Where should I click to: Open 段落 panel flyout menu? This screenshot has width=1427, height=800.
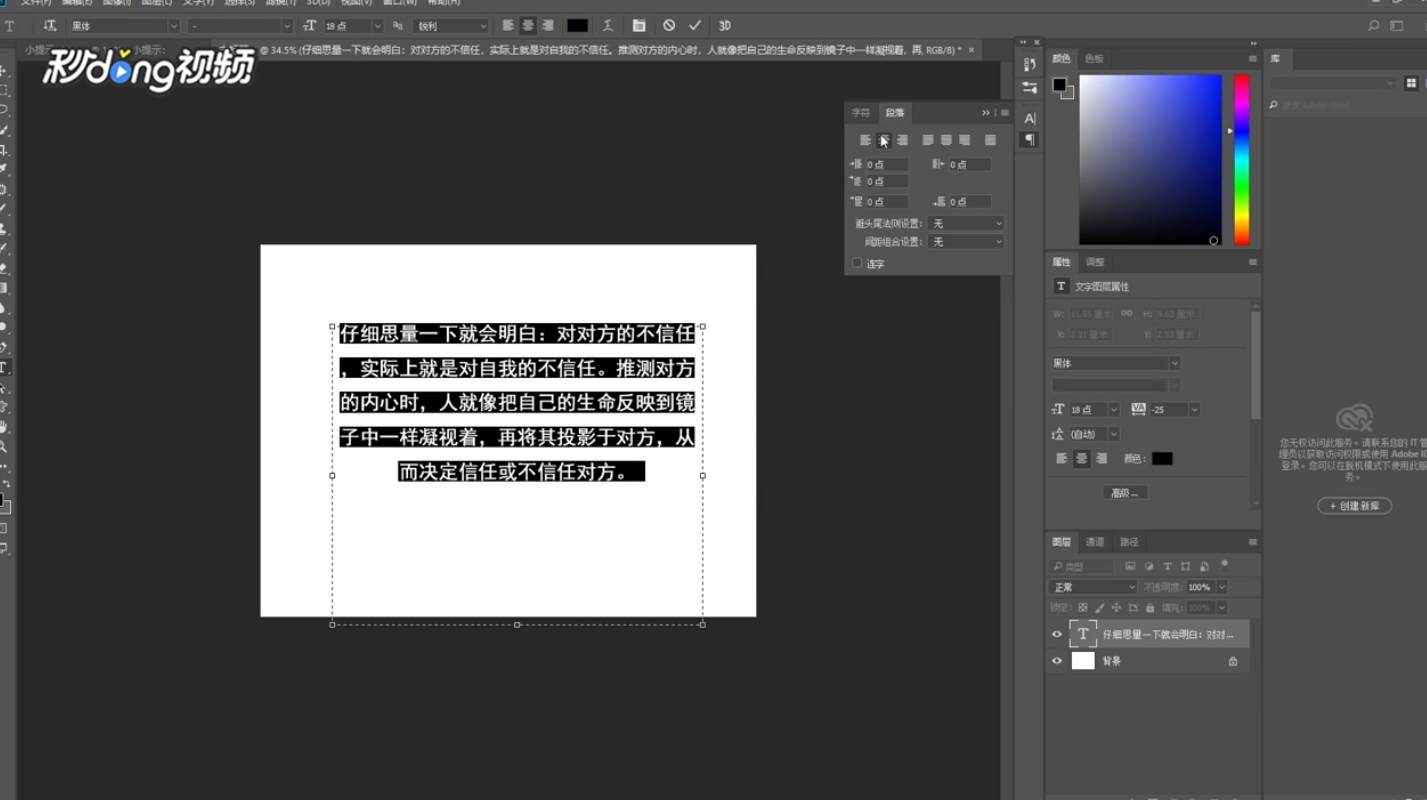(1005, 113)
